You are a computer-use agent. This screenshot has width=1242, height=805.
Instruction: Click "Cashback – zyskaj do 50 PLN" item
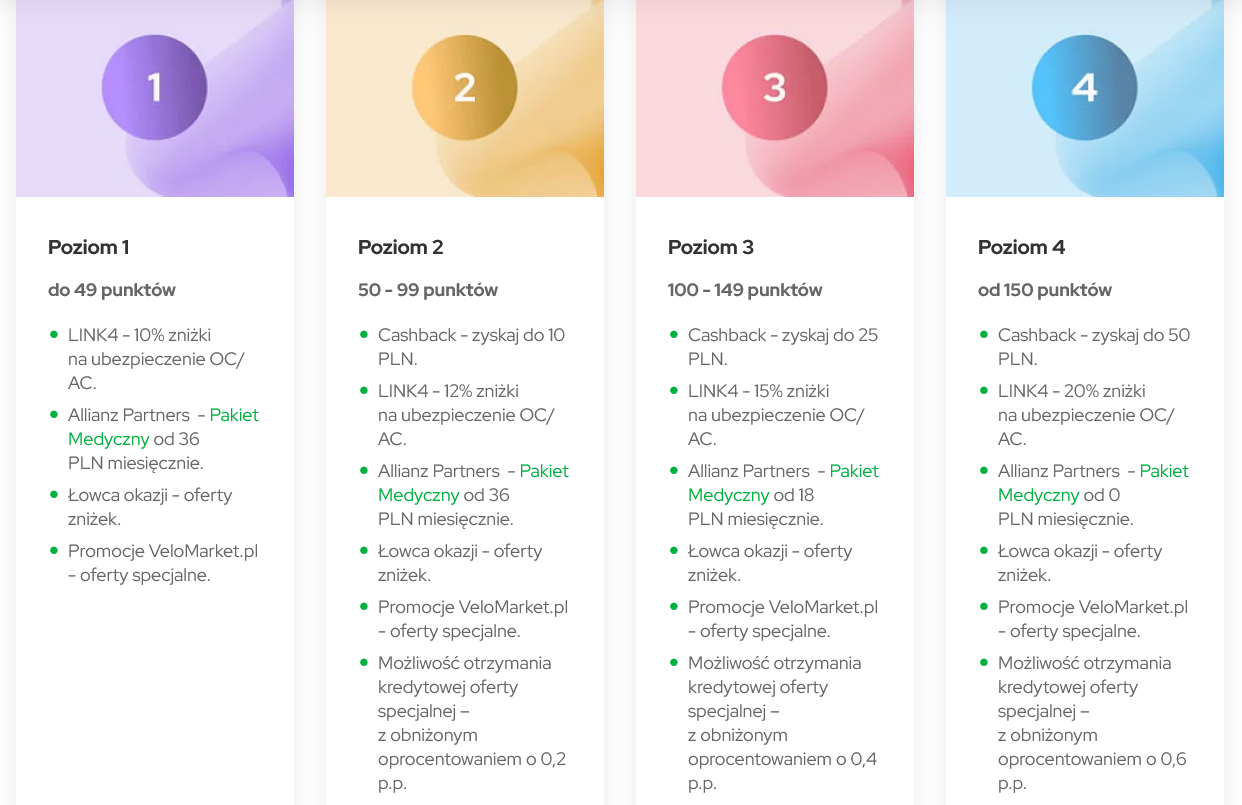coord(1093,347)
